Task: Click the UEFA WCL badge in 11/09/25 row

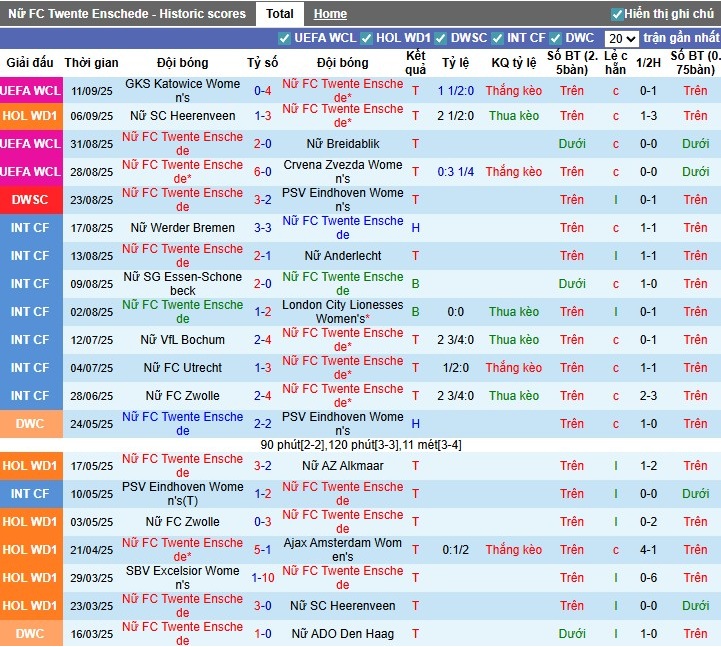Action: [30, 91]
